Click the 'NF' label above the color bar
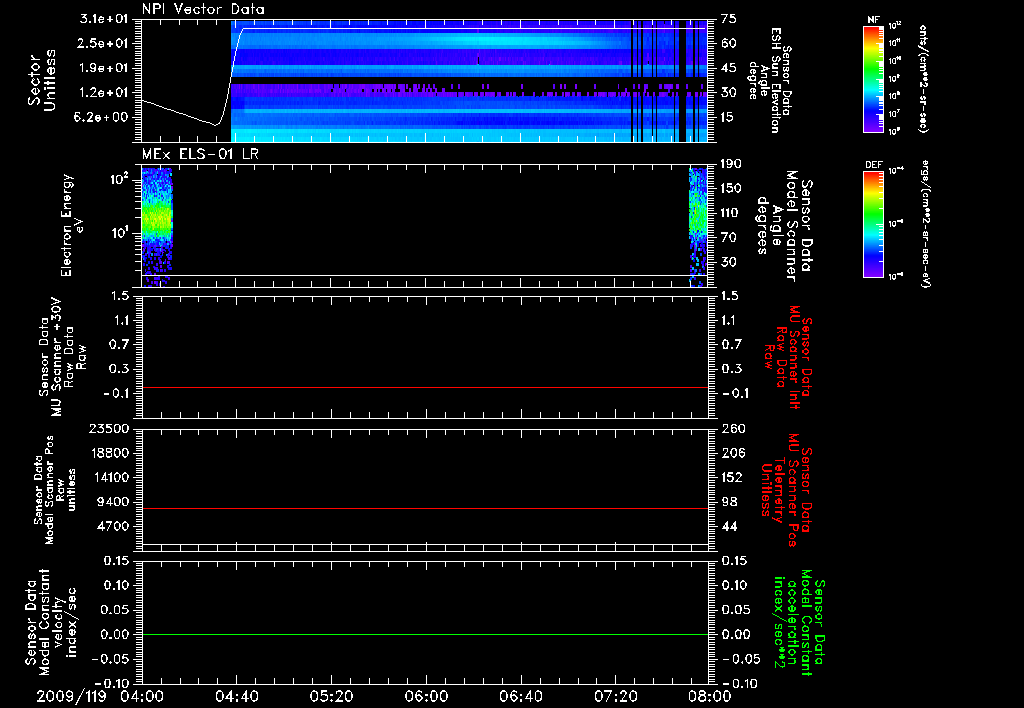 (x=873, y=20)
